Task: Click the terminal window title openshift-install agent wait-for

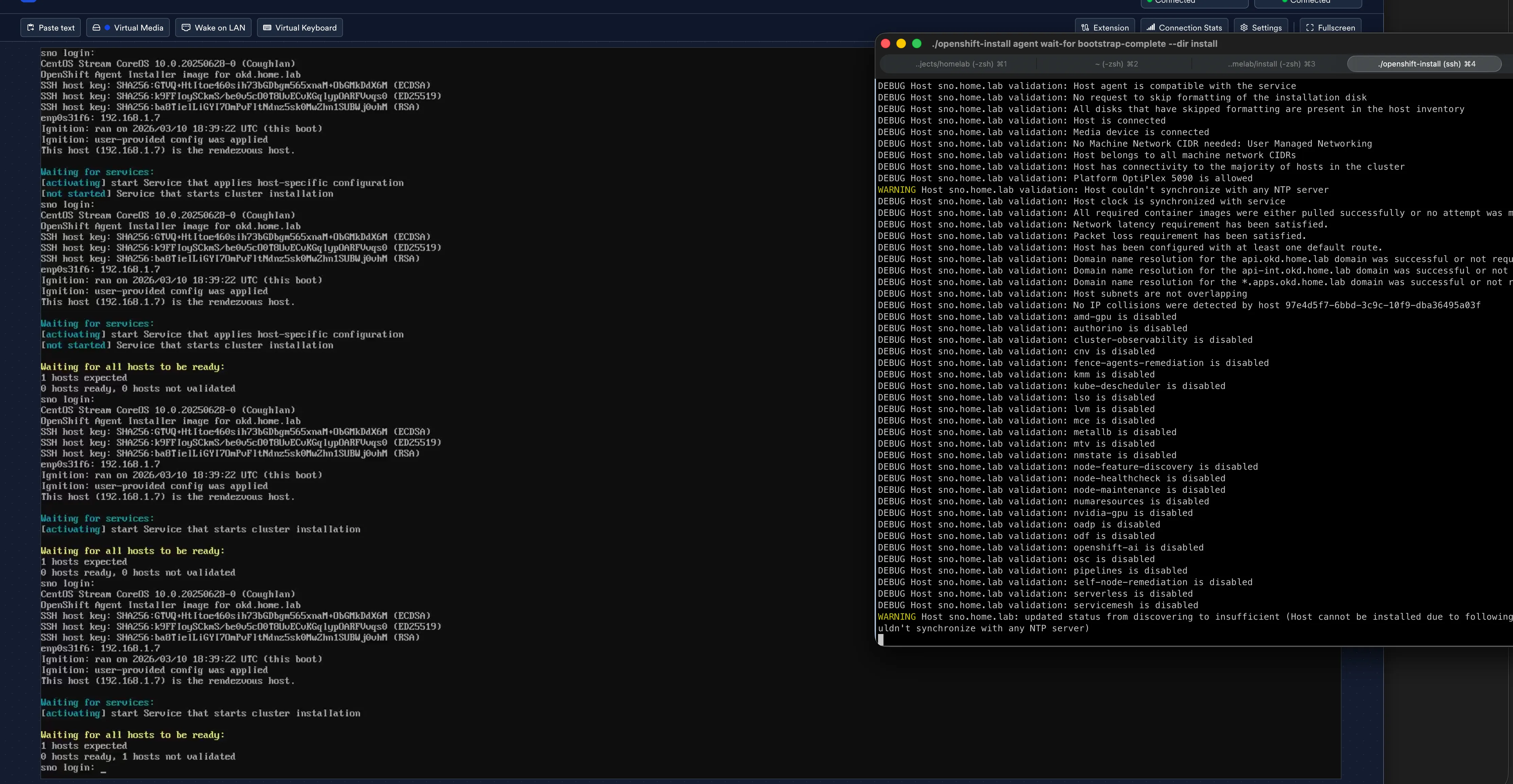Action: (x=1074, y=43)
